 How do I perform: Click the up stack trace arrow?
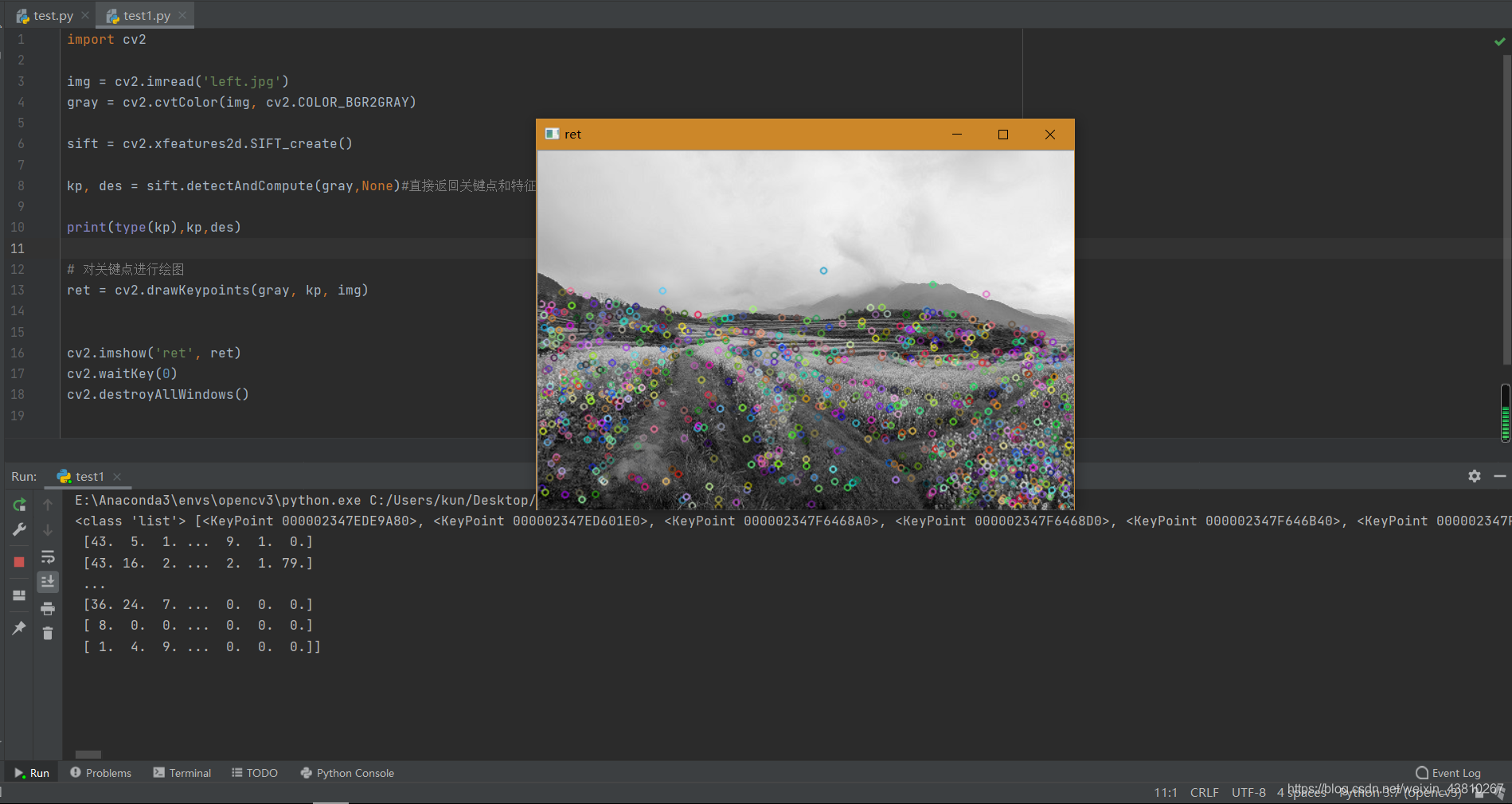48,505
